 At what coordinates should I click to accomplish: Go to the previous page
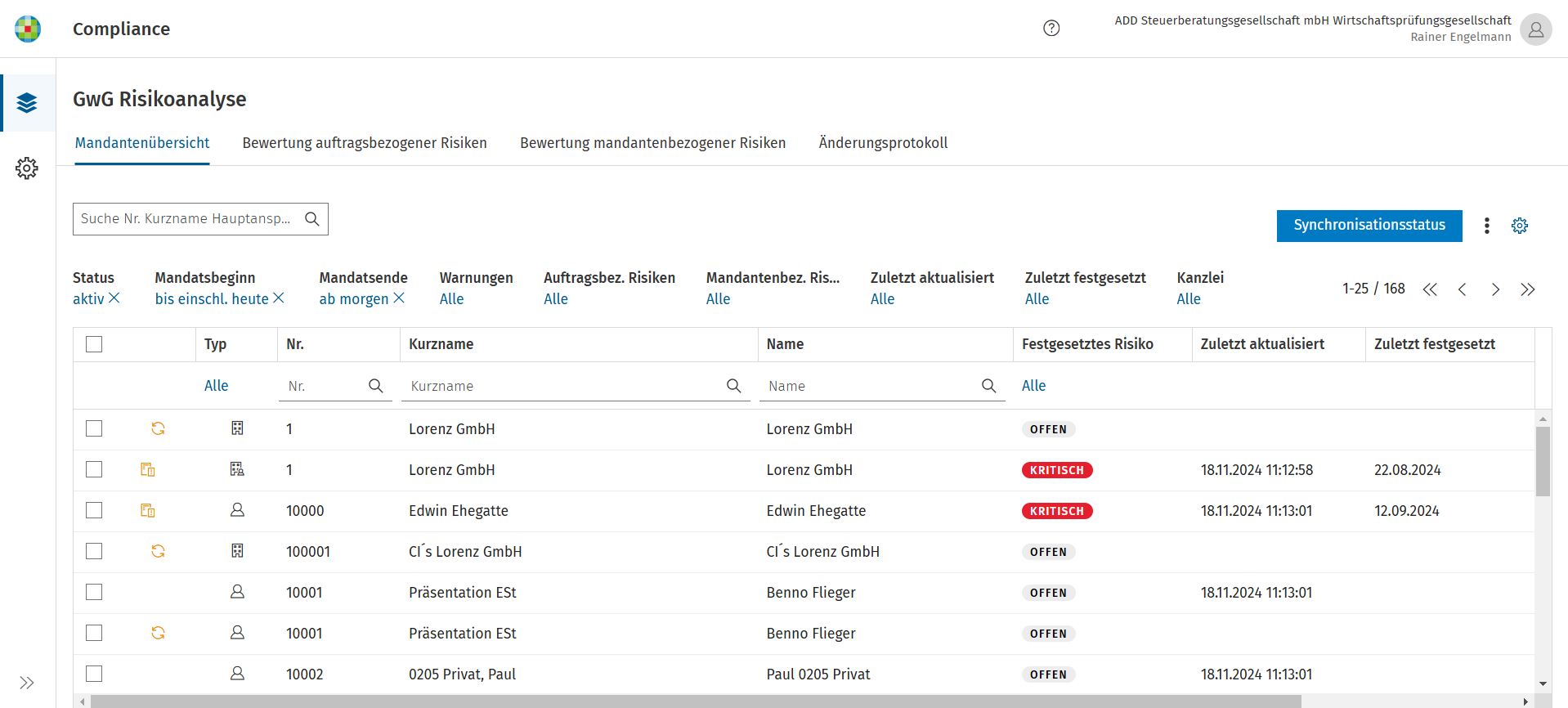pos(1463,289)
